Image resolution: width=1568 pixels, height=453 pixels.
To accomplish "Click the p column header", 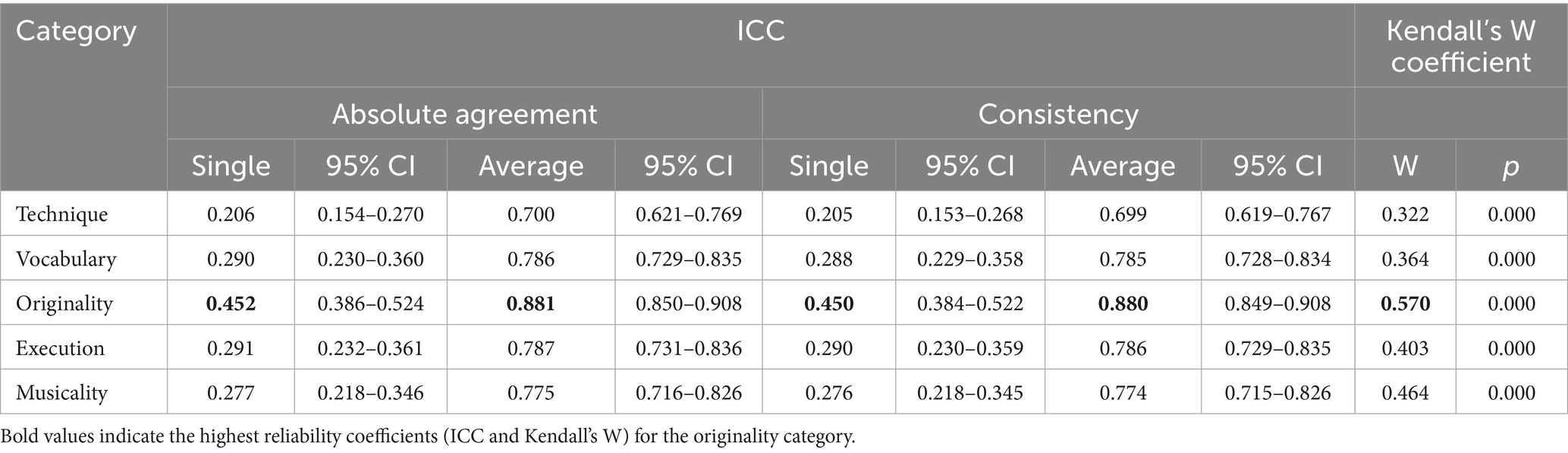I will coord(1511,165).
